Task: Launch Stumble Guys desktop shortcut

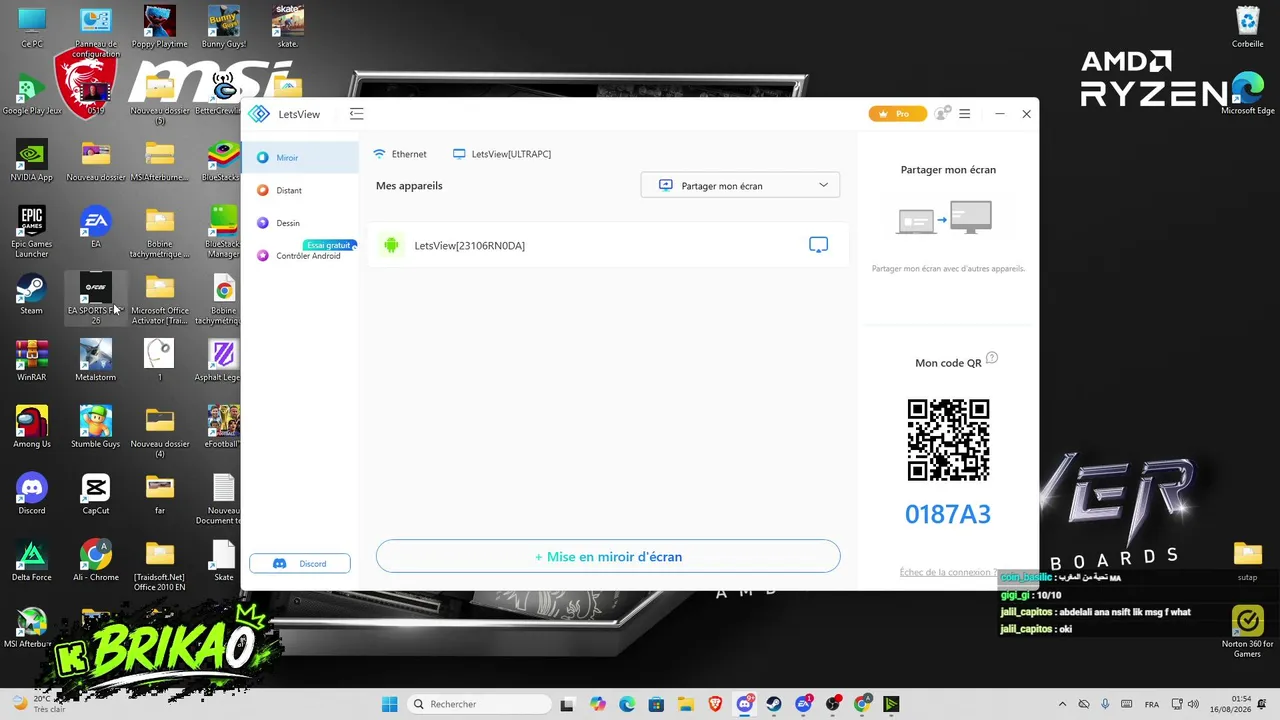Action: click(96, 427)
